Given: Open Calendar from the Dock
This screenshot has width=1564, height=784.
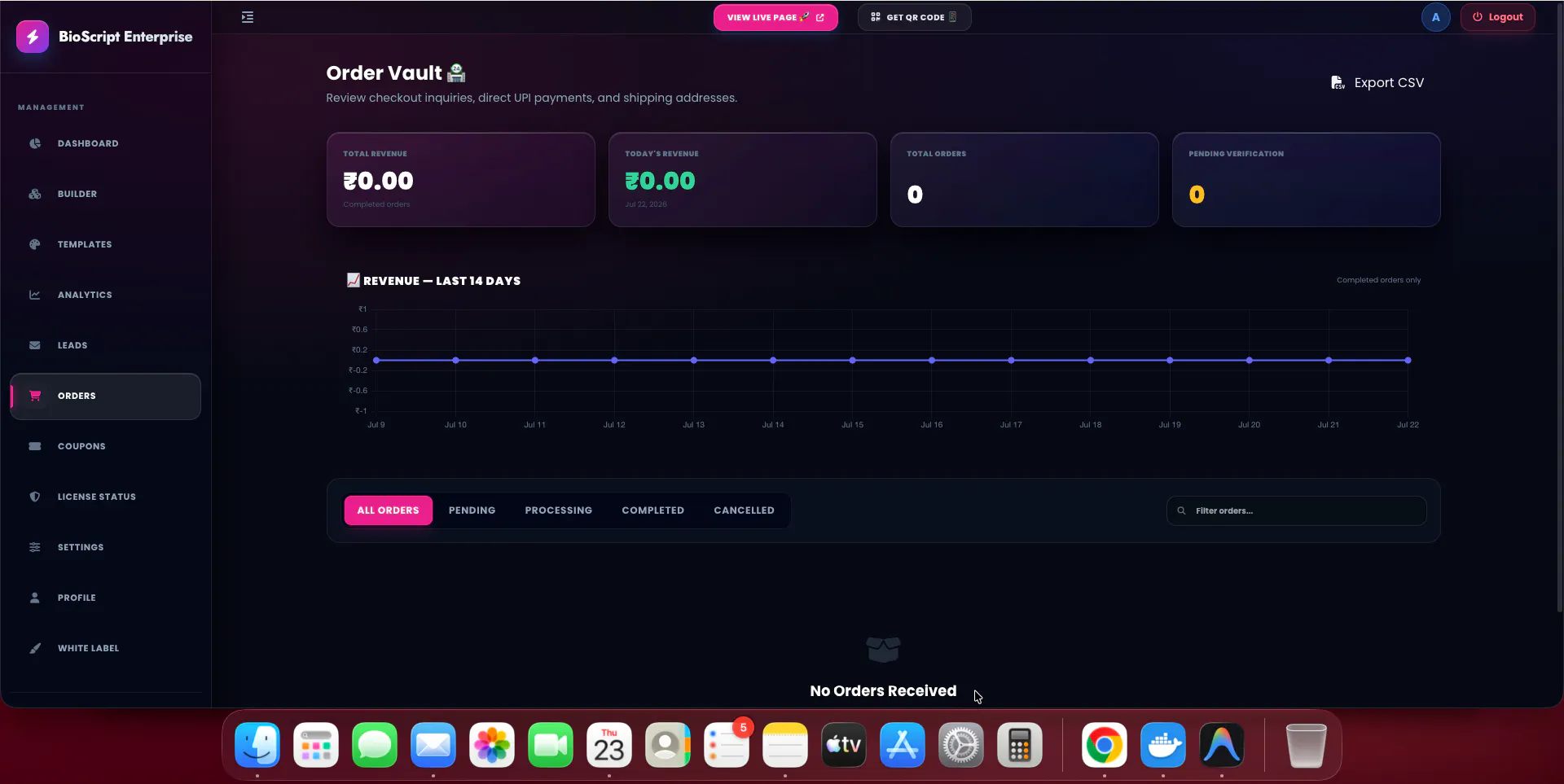Looking at the screenshot, I should pos(609,745).
